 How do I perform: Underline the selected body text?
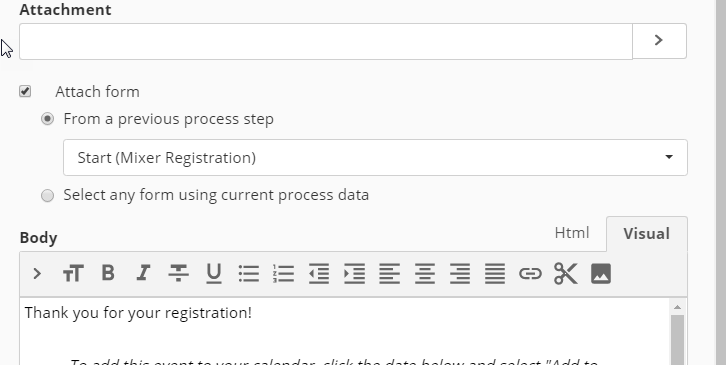tap(213, 274)
